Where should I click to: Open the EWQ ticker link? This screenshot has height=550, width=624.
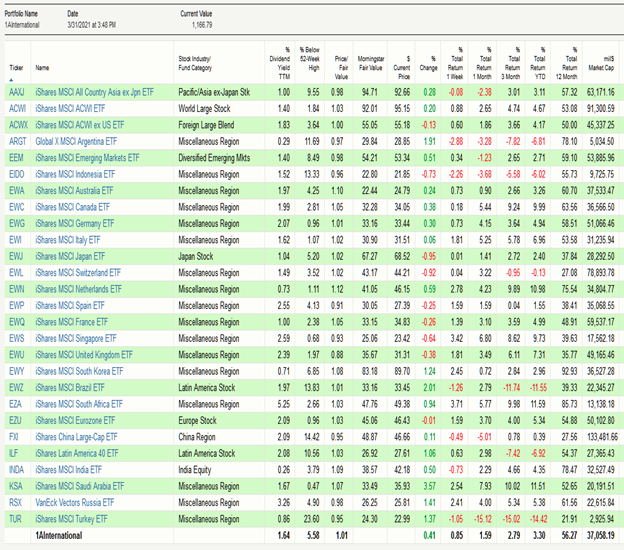point(17,322)
